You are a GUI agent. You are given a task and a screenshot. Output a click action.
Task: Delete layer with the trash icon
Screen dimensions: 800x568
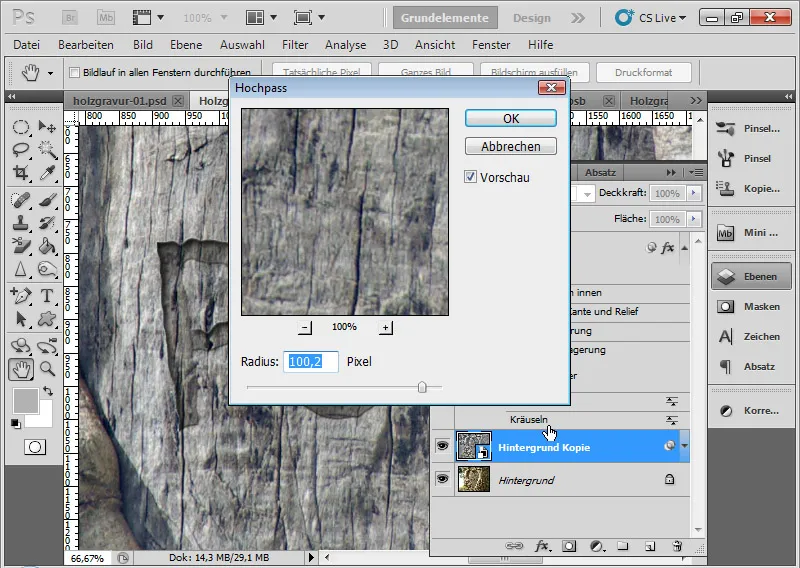click(x=677, y=546)
